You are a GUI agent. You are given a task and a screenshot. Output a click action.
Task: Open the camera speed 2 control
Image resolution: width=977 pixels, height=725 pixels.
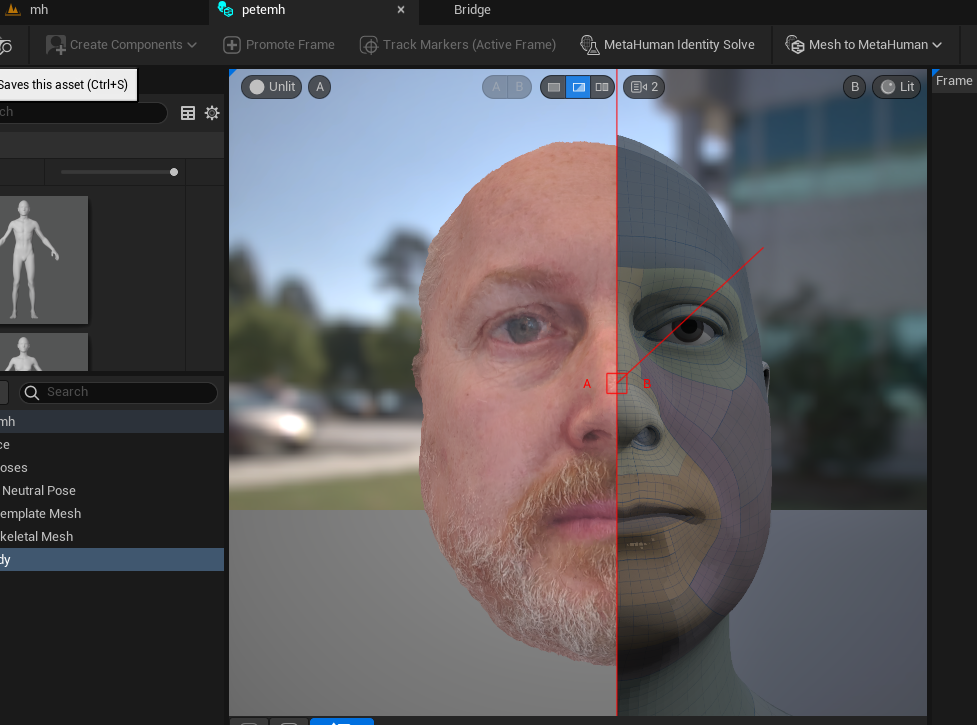click(x=644, y=87)
